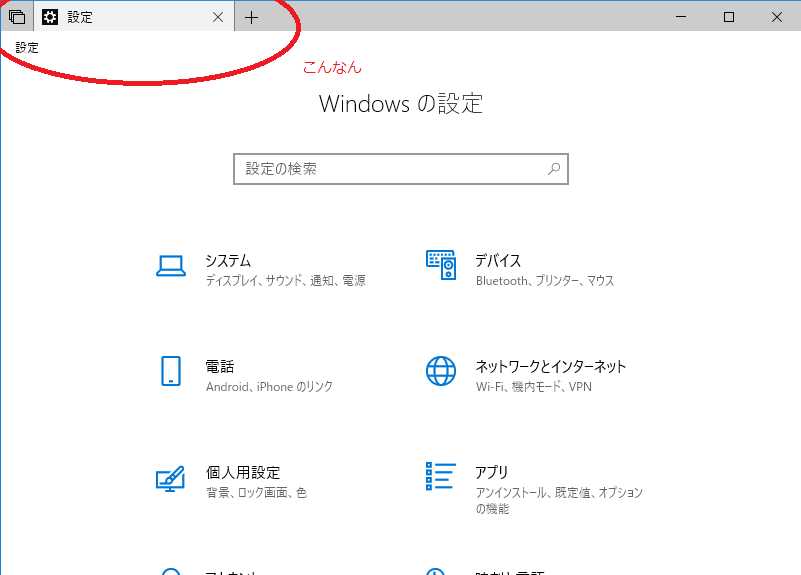Click the アンインストール、既定値、オプションの機能 description
801x575 pixels.
(559, 500)
